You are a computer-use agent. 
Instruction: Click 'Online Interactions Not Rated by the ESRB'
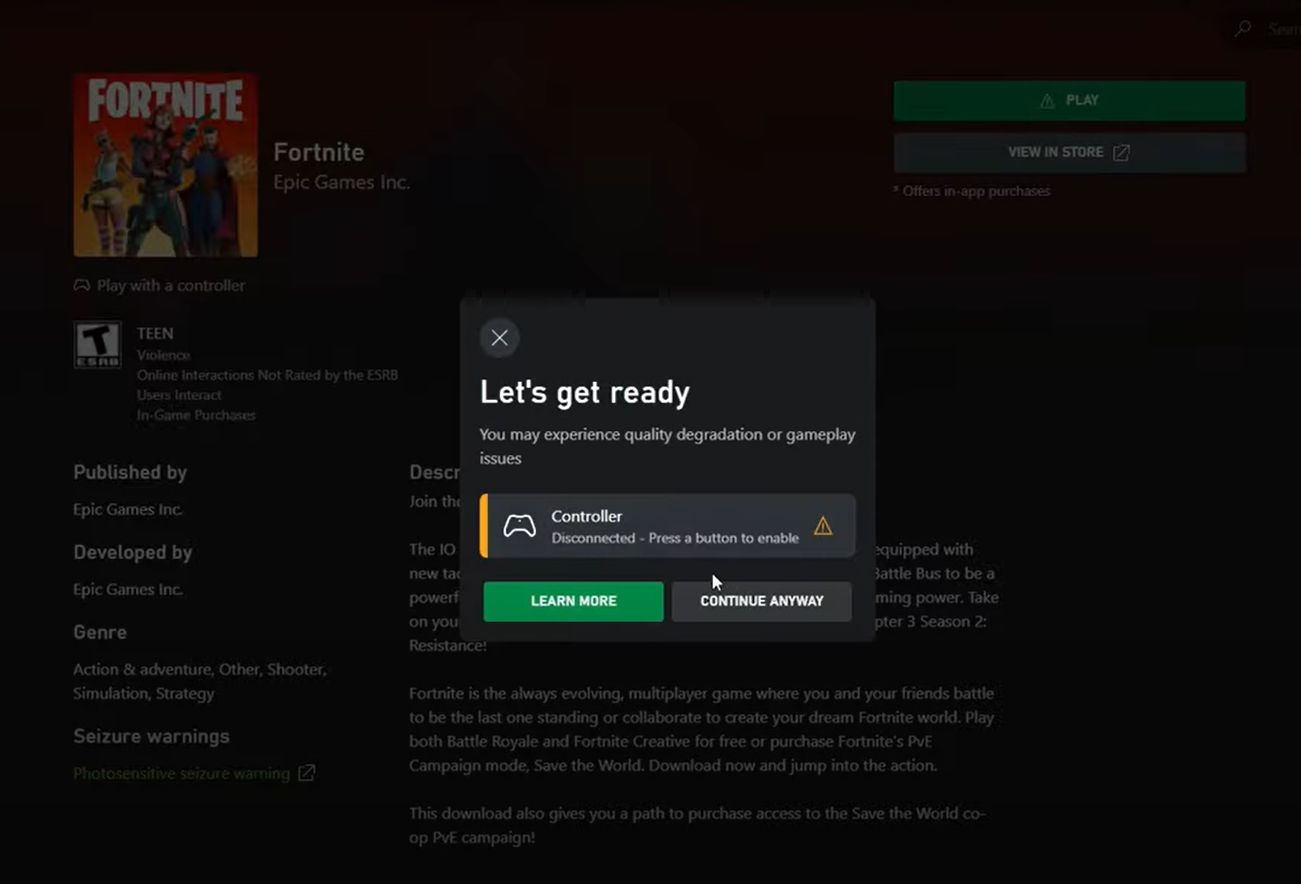tap(267, 375)
